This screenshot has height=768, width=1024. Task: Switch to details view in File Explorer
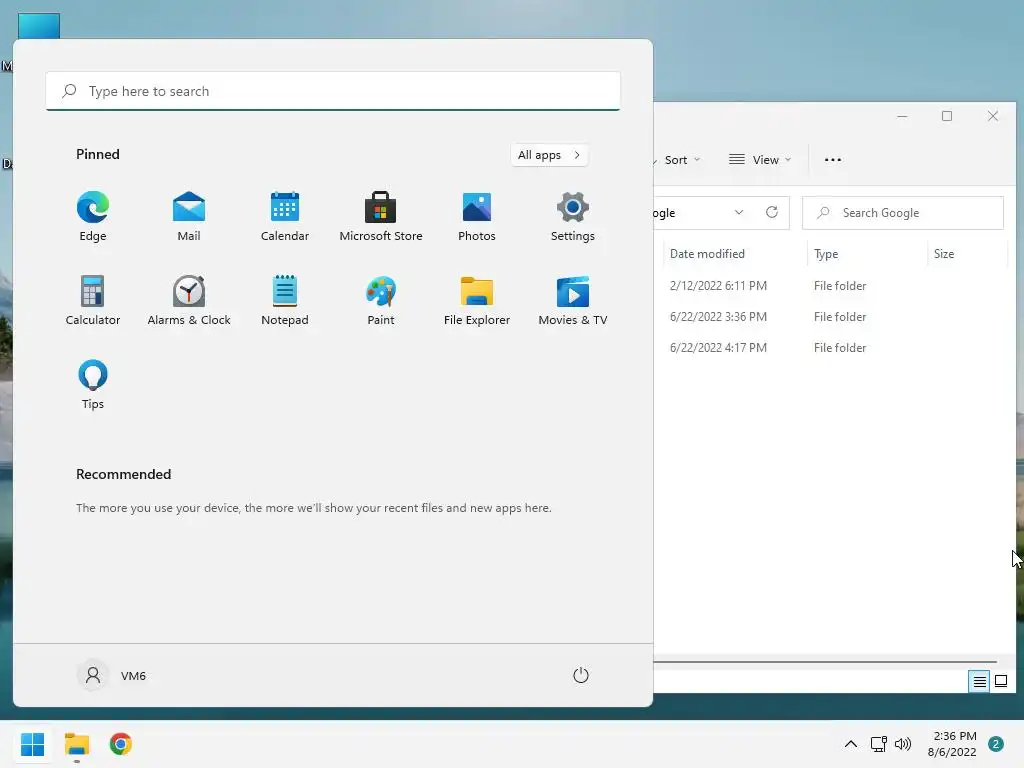tap(979, 681)
